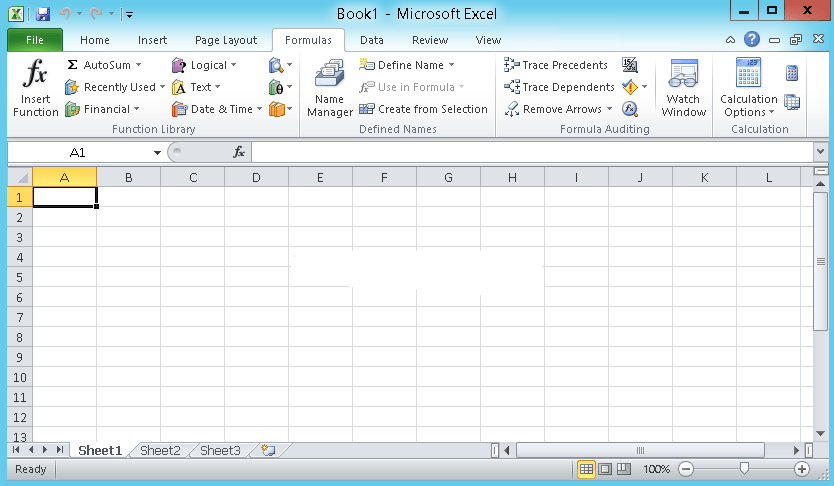Click the zoom slider handle

click(744, 468)
